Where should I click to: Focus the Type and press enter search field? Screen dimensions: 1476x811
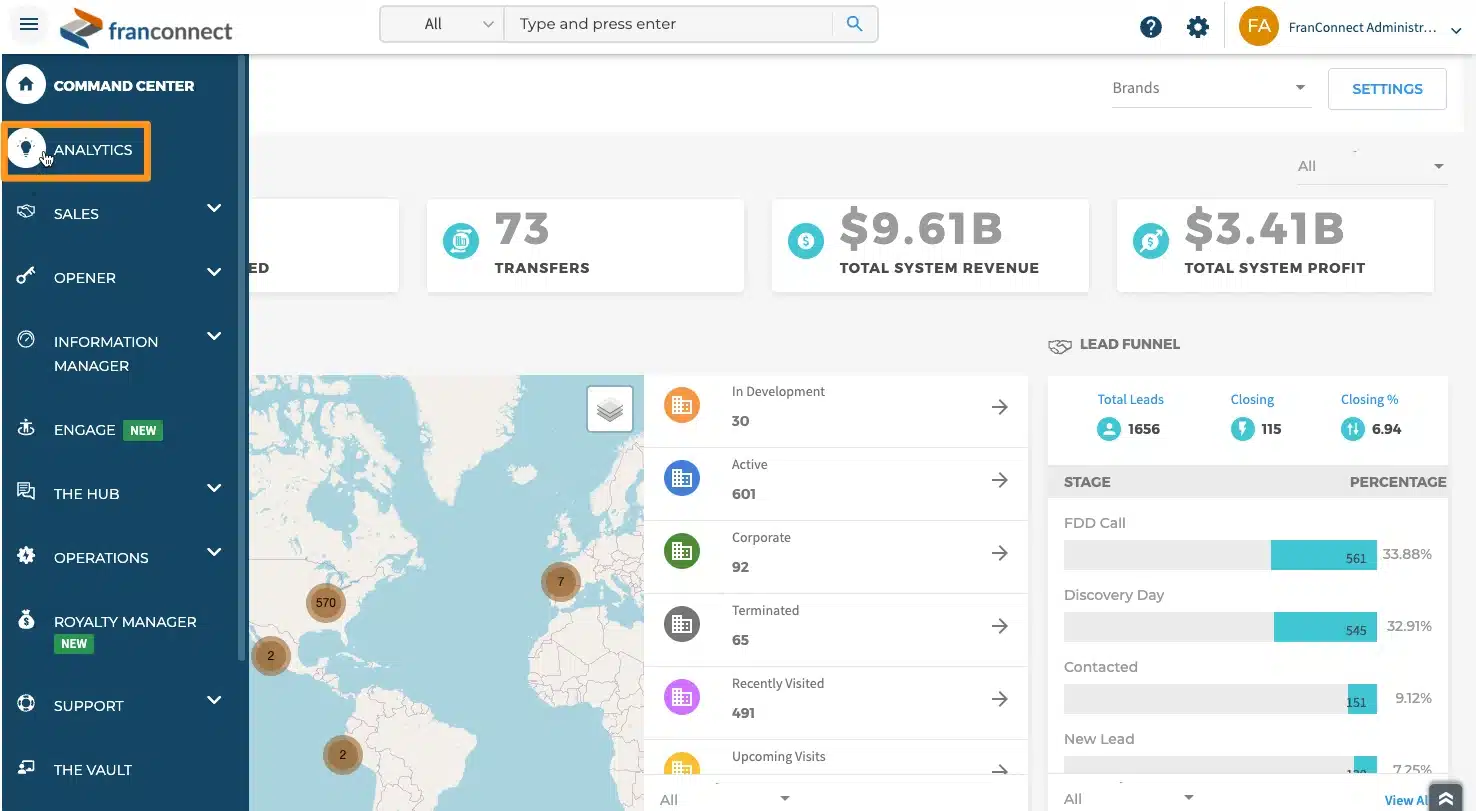click(x=668, y=24)
